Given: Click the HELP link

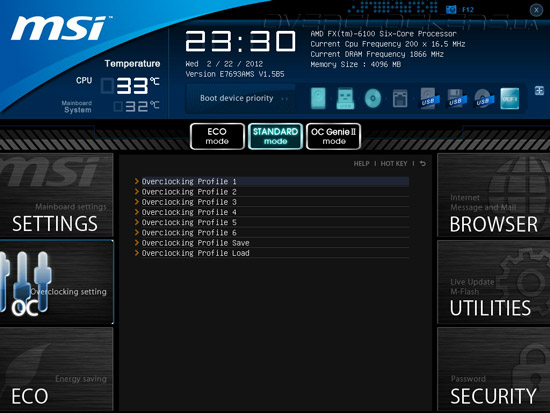Looking at the screenshot, I should tap(361, 164).
